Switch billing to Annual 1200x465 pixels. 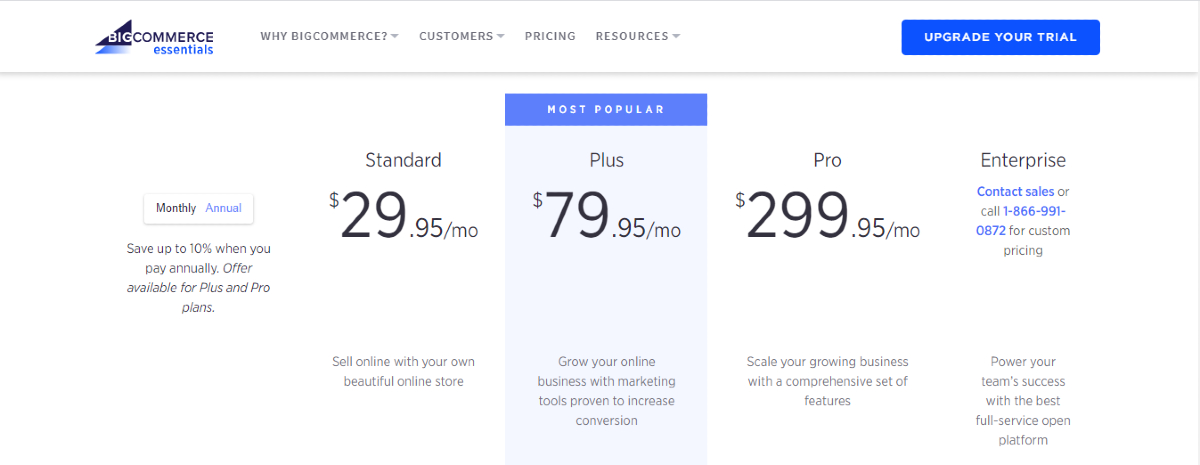click(x=224, y=208)
